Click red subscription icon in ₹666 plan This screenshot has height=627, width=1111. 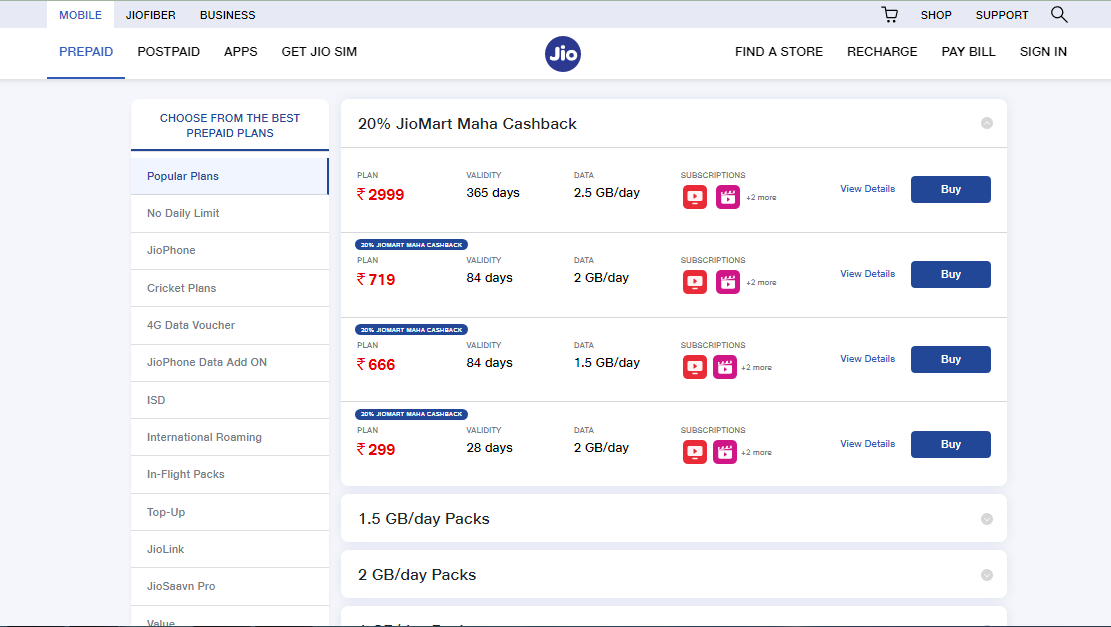pyautogui.click(x=694, y=367)
